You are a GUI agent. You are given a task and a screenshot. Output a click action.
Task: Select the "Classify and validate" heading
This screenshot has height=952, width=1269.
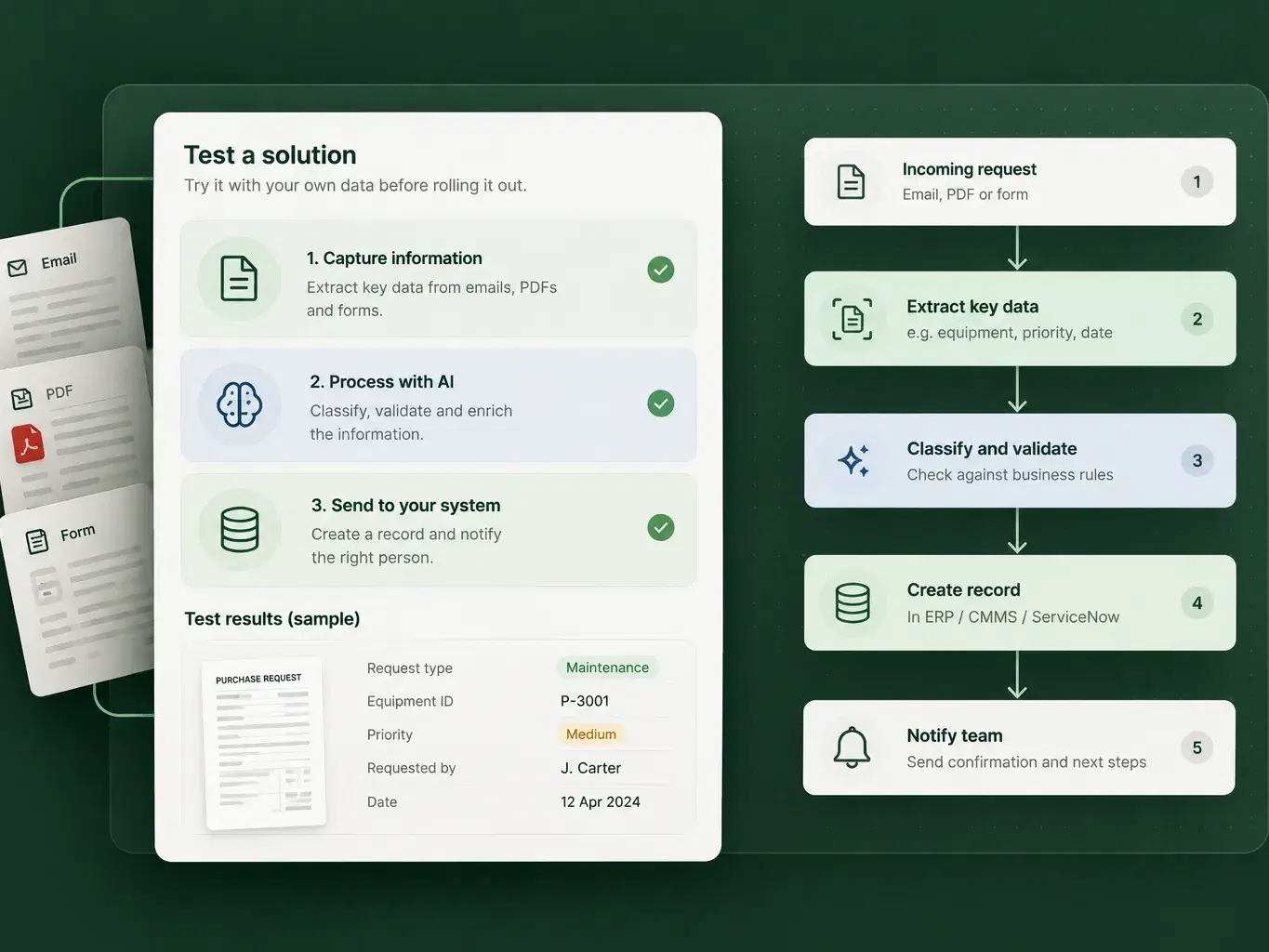coord(992,448)
